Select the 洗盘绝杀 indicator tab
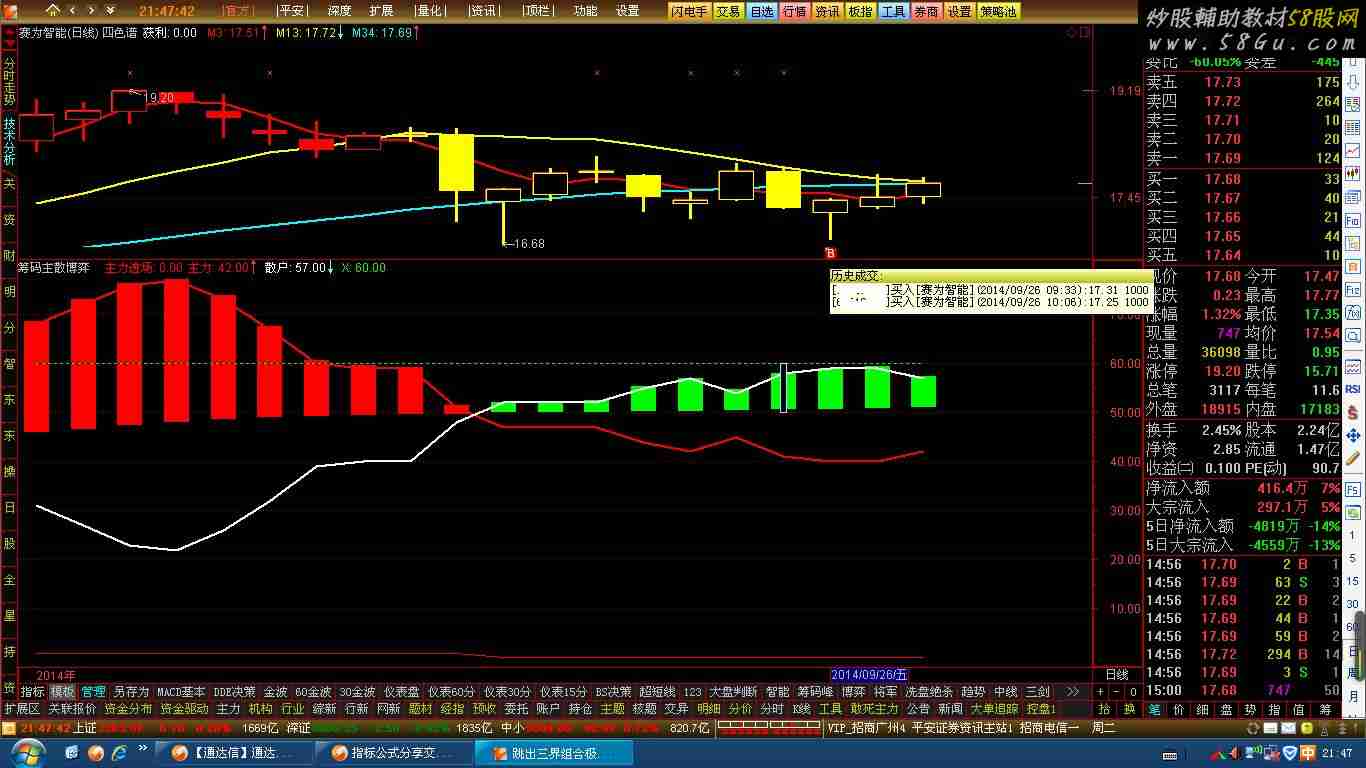The width and height of the screenshot is (1366, 768). point(929,691)
